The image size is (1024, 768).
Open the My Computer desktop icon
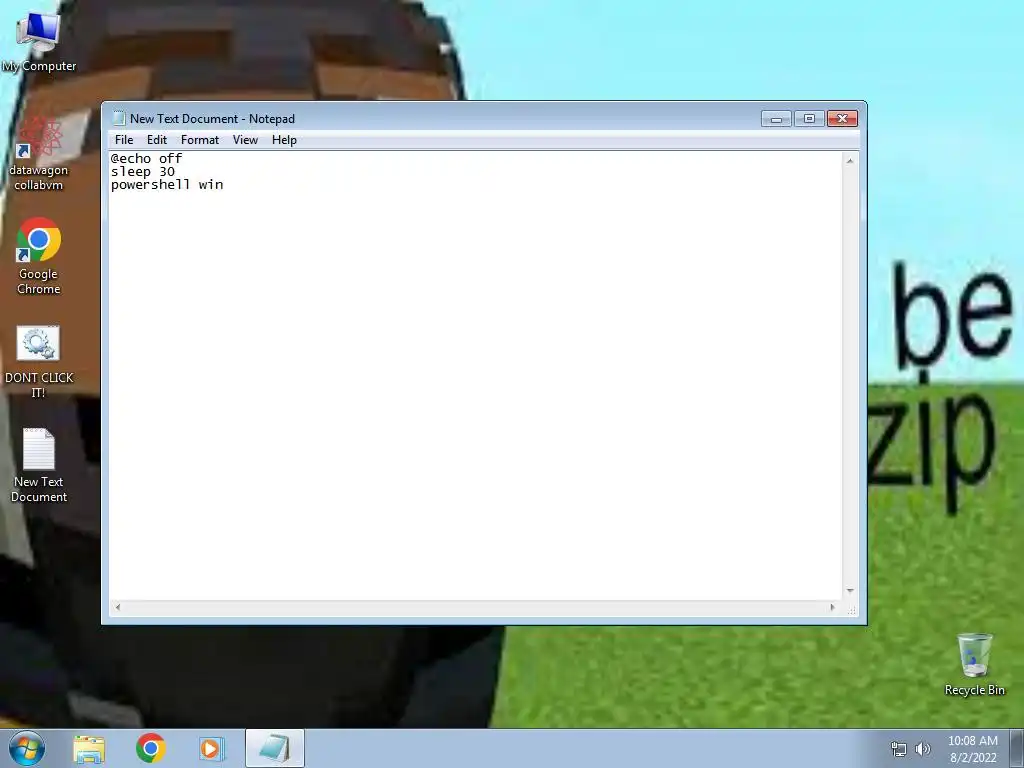coord(39,42)
